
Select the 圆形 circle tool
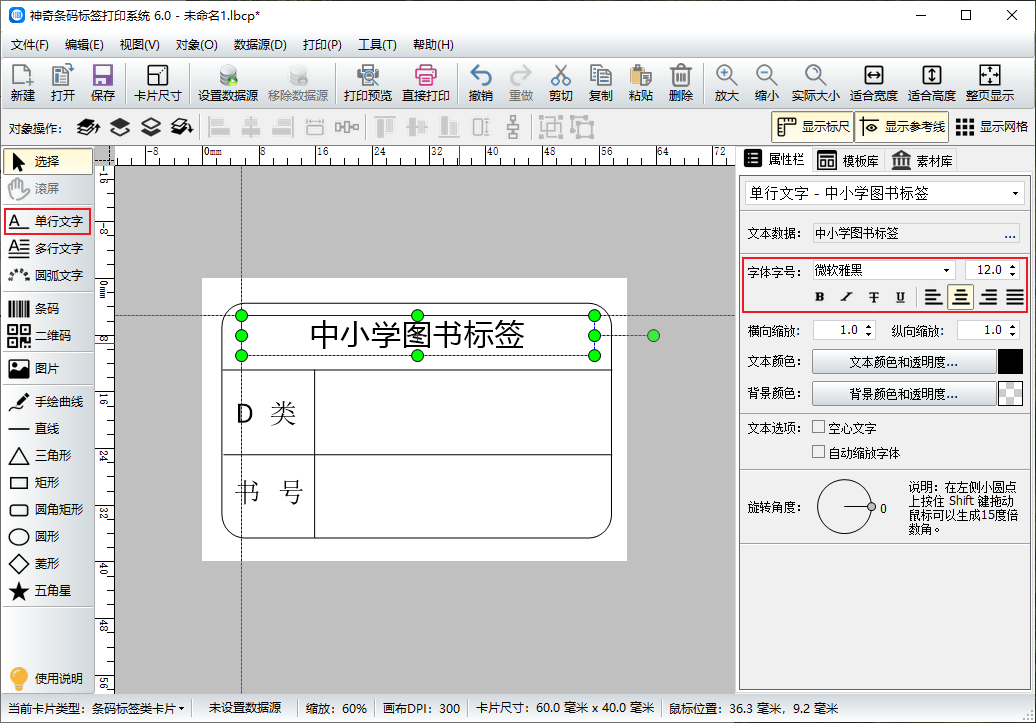pyautogui.click(x=48, y=537)
